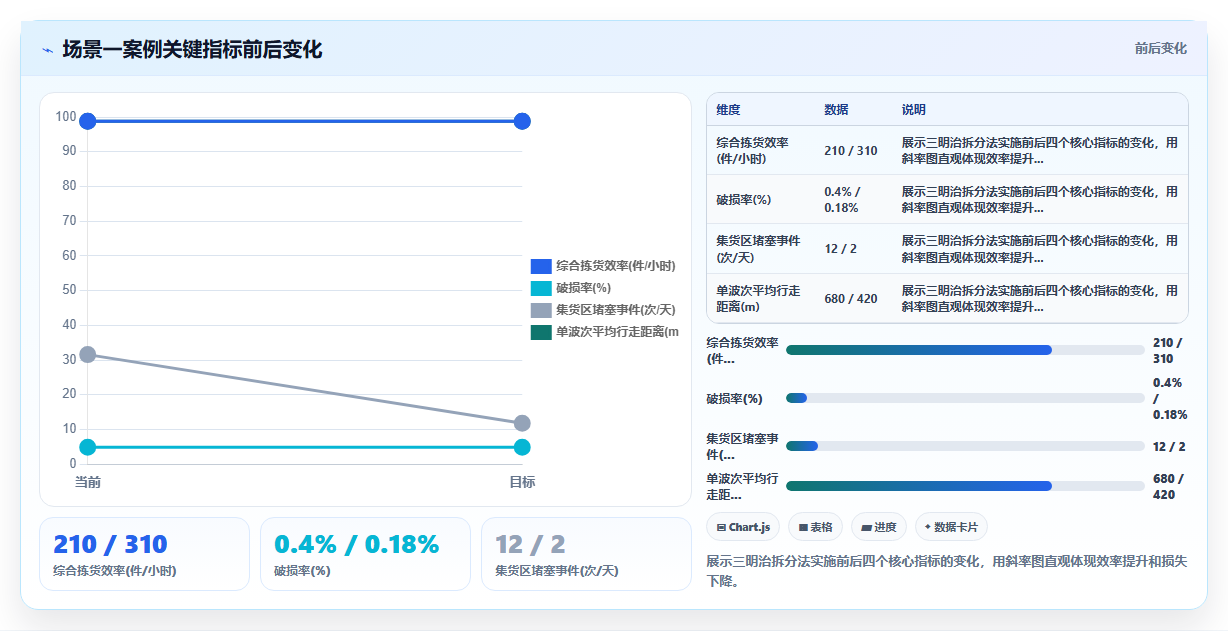The width and height of the screenshot is (1228, 631).
Task: Click the 说明 table column header
Action: (1040, 110)
